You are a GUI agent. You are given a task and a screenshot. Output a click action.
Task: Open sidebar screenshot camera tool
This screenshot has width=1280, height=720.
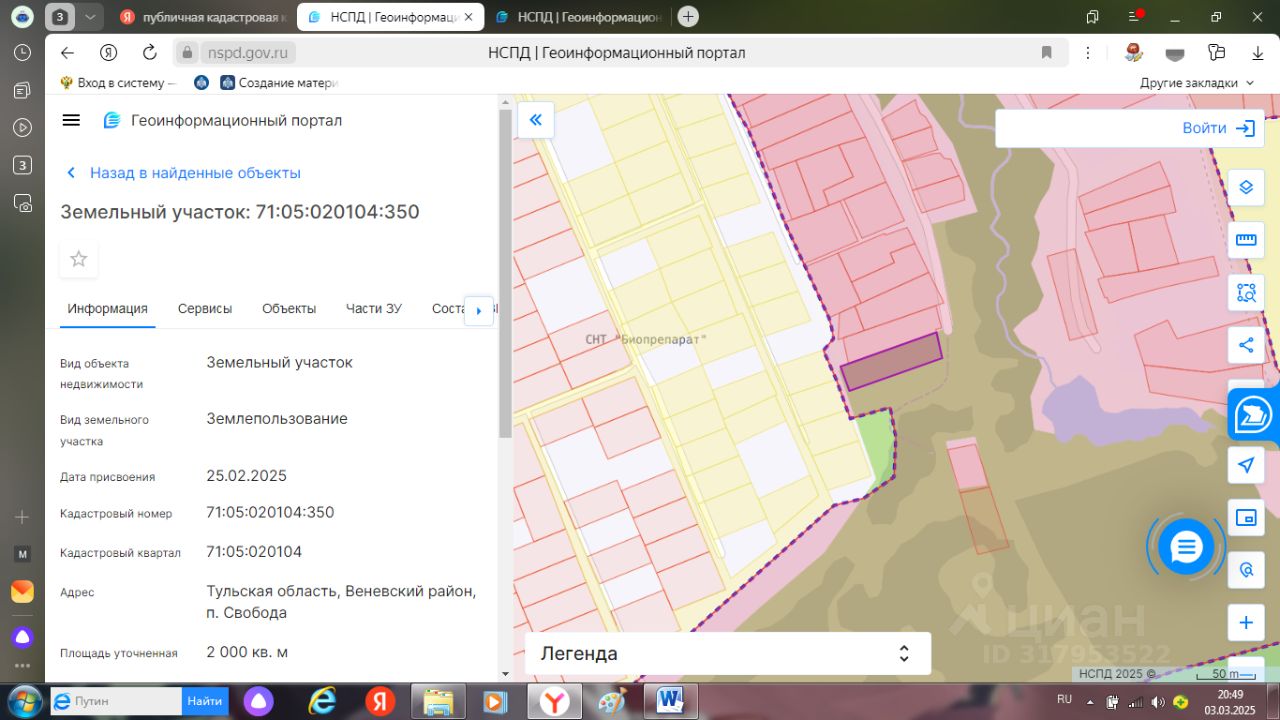(22, 203)
